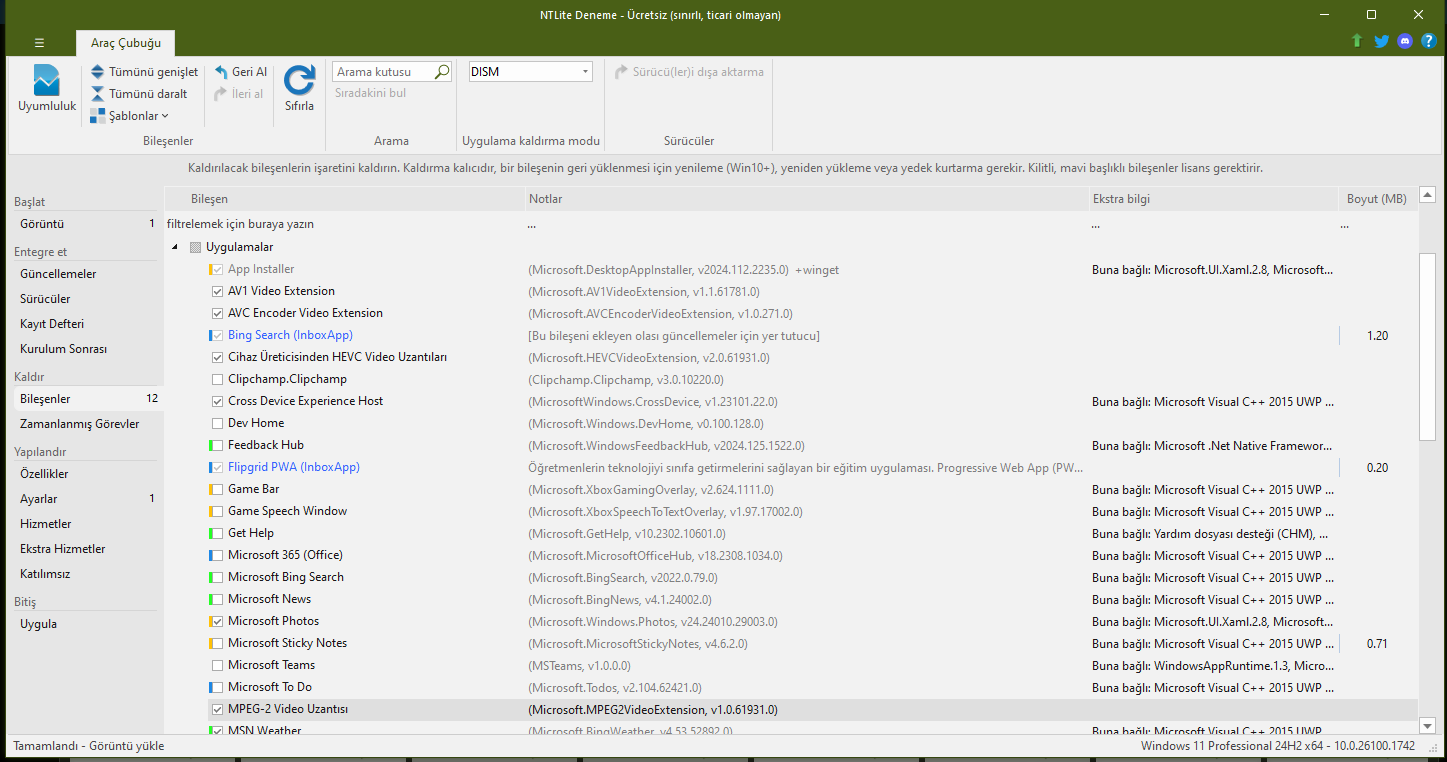Open the Şablonlar dropdown
The width and height of the screenshot is (1447, 762).
[x=129, y=116]
